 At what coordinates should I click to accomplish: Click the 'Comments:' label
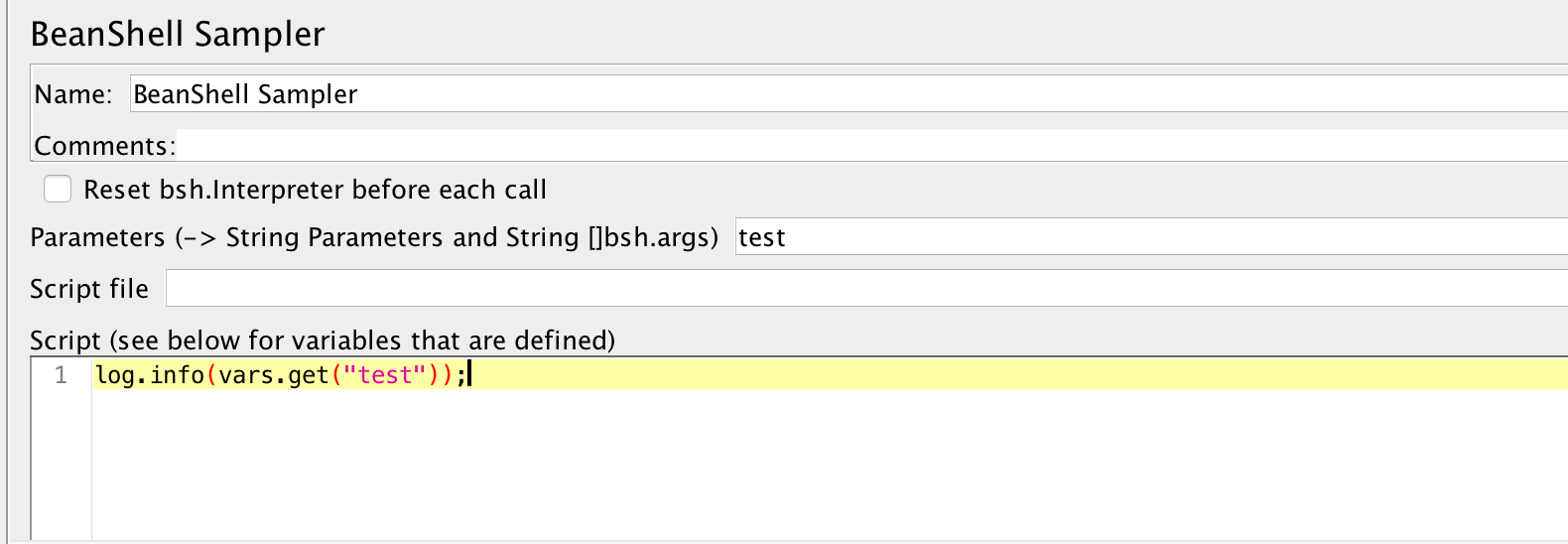104,146
